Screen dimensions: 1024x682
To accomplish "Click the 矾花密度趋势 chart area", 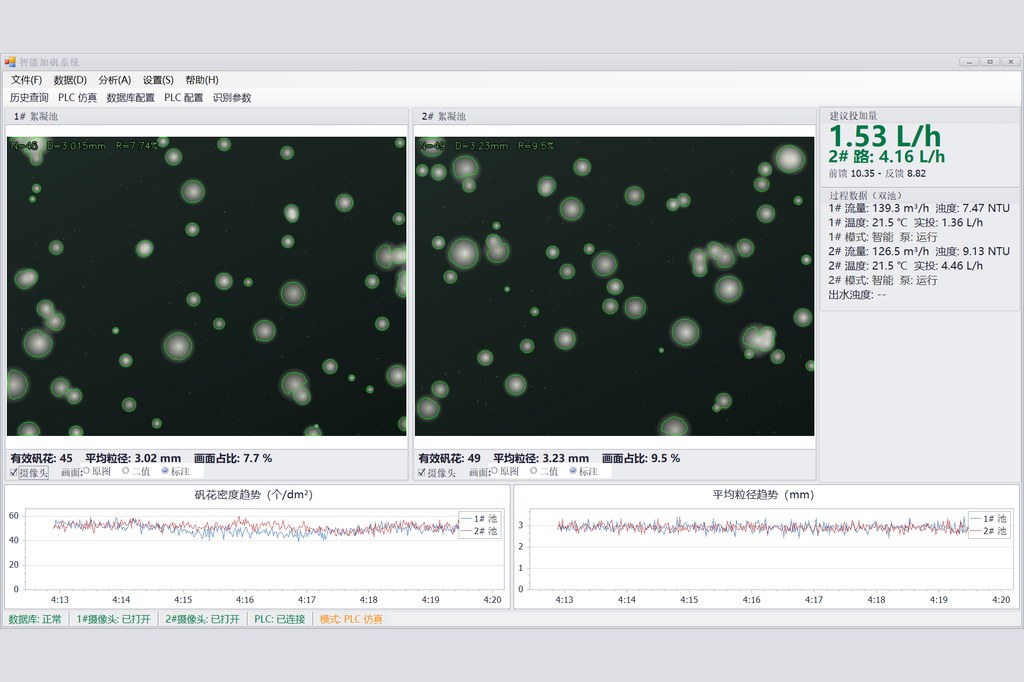I will [x=255, y=547].
